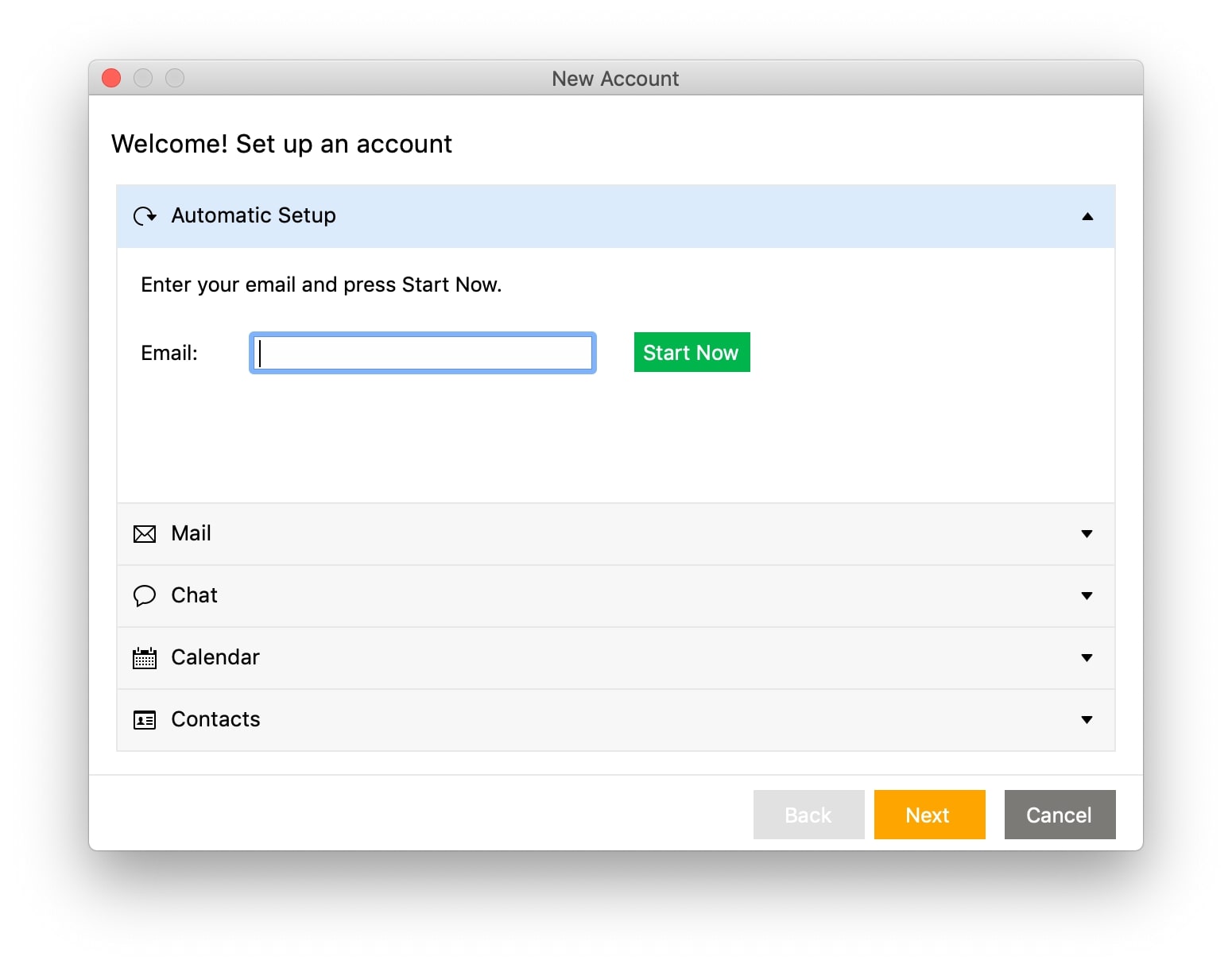This screenshot has height=968, width=1232.
Task: Expand the Calendar section arrow
Action: point(1087,658)
